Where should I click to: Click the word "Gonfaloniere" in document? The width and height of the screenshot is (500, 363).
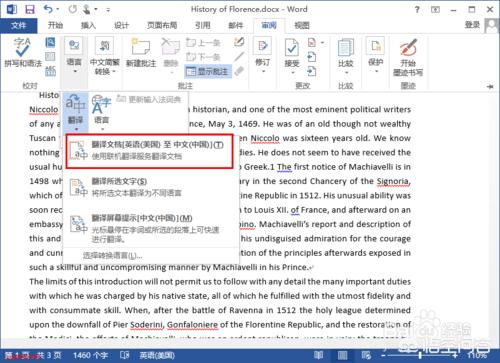[x=192, y=325]
